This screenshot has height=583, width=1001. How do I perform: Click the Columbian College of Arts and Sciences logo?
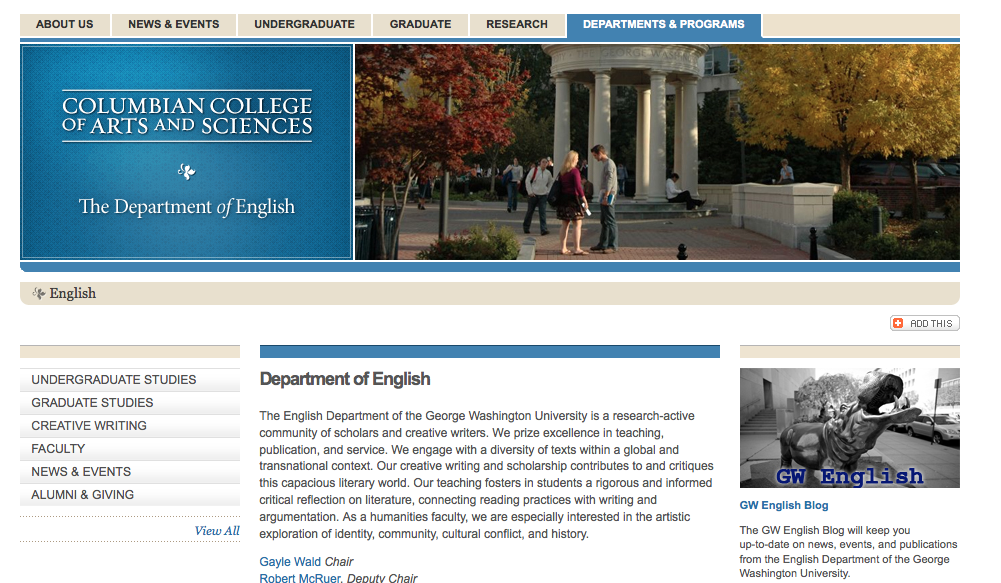coord(187,116)
